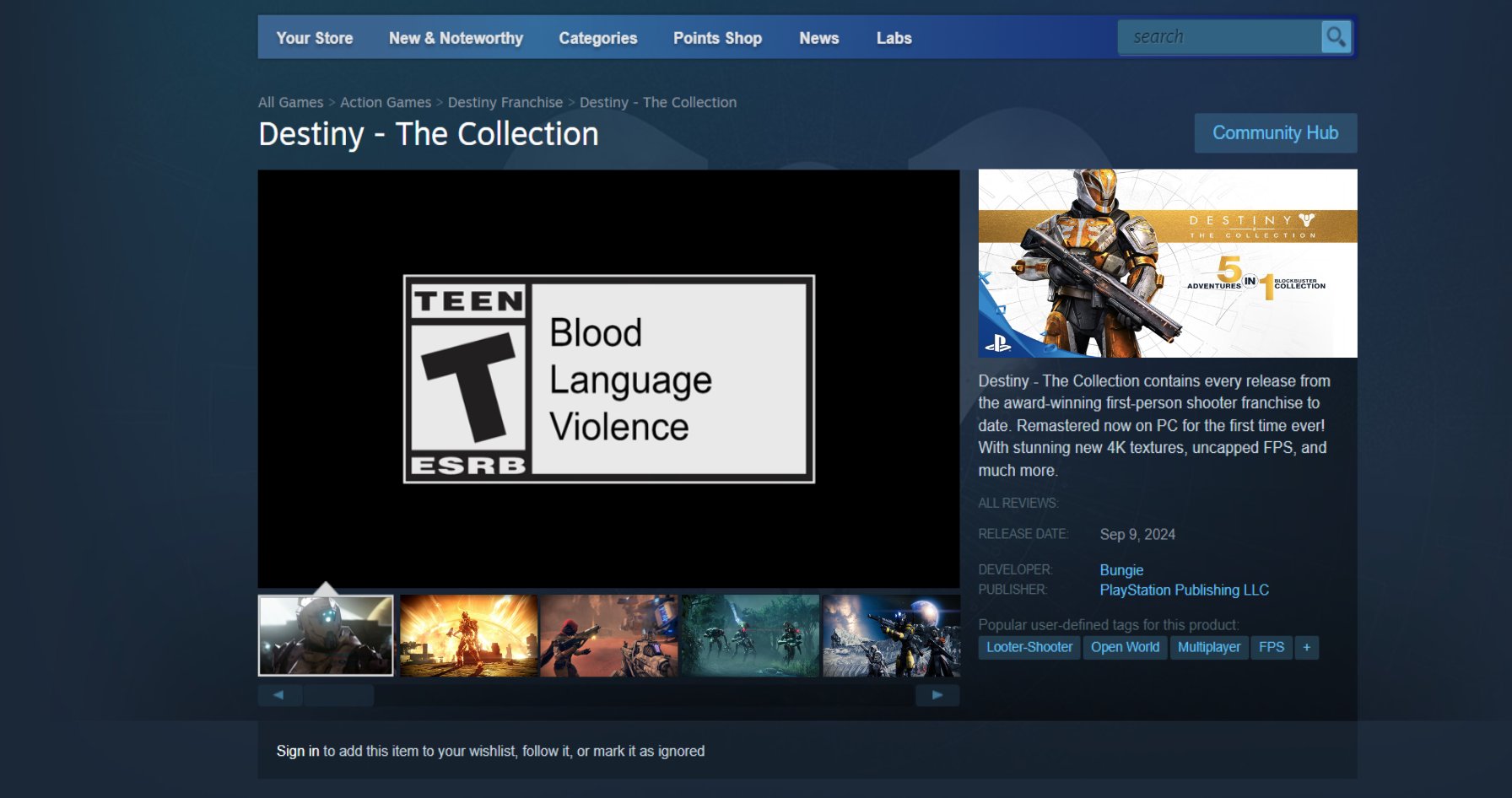Select the guardians with planet thumbnail
This screenshot has height=798, width=1512.
(891, 635)
